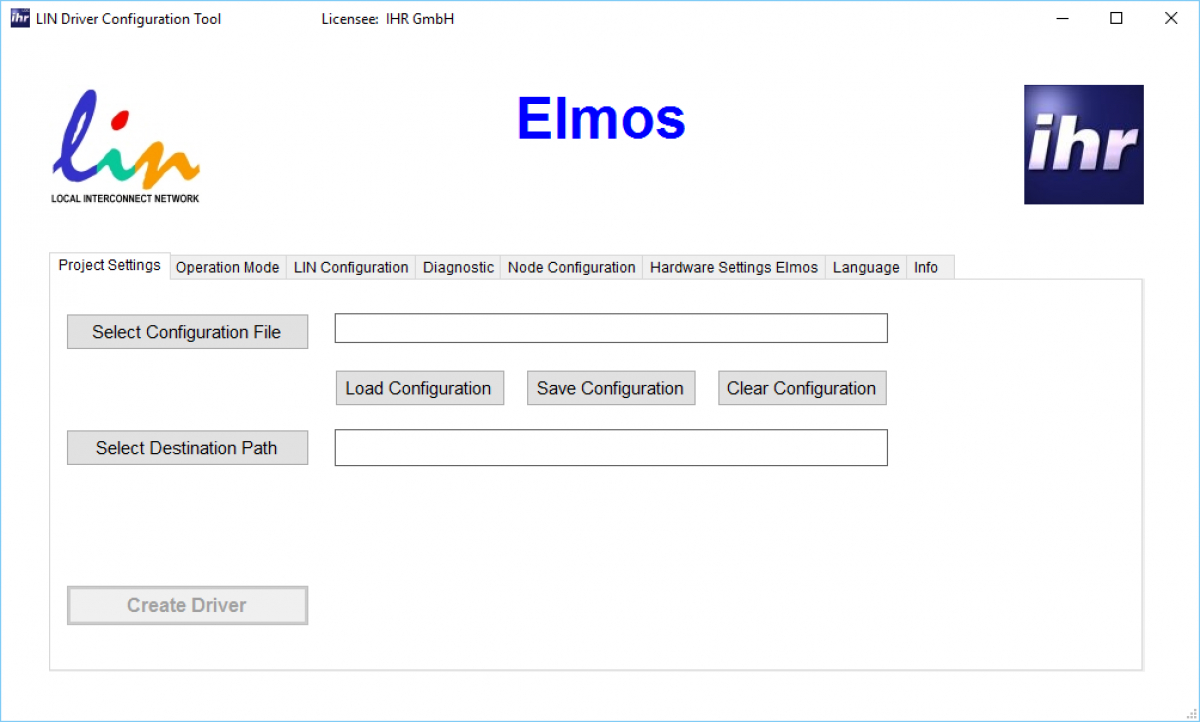
Task: Click Save Configuration
Action: [x=611, y=388]
